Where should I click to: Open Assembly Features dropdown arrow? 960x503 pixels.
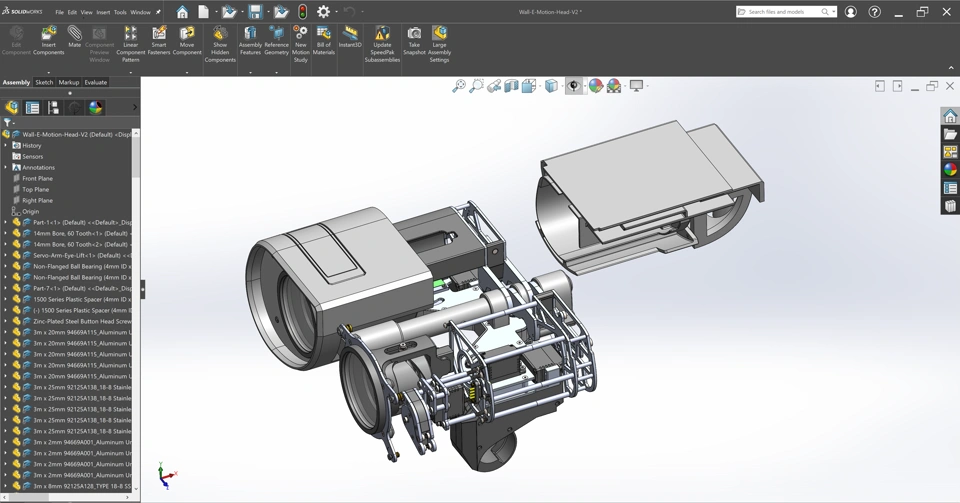250,72
